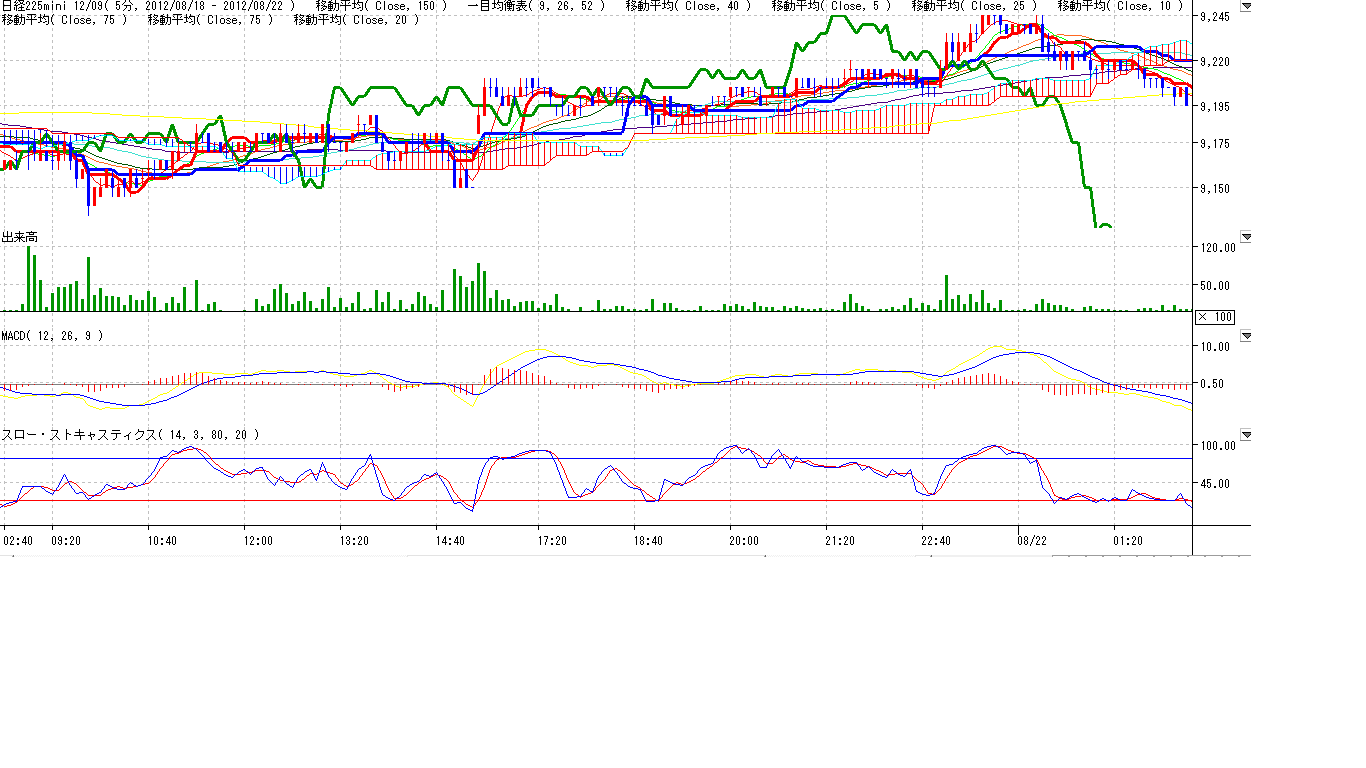This screenshot has height=768, width=1366.
Task: Open the slow stochastics panel dropdown arrow
Action: pyautogui.click(x=1245, y=436)
